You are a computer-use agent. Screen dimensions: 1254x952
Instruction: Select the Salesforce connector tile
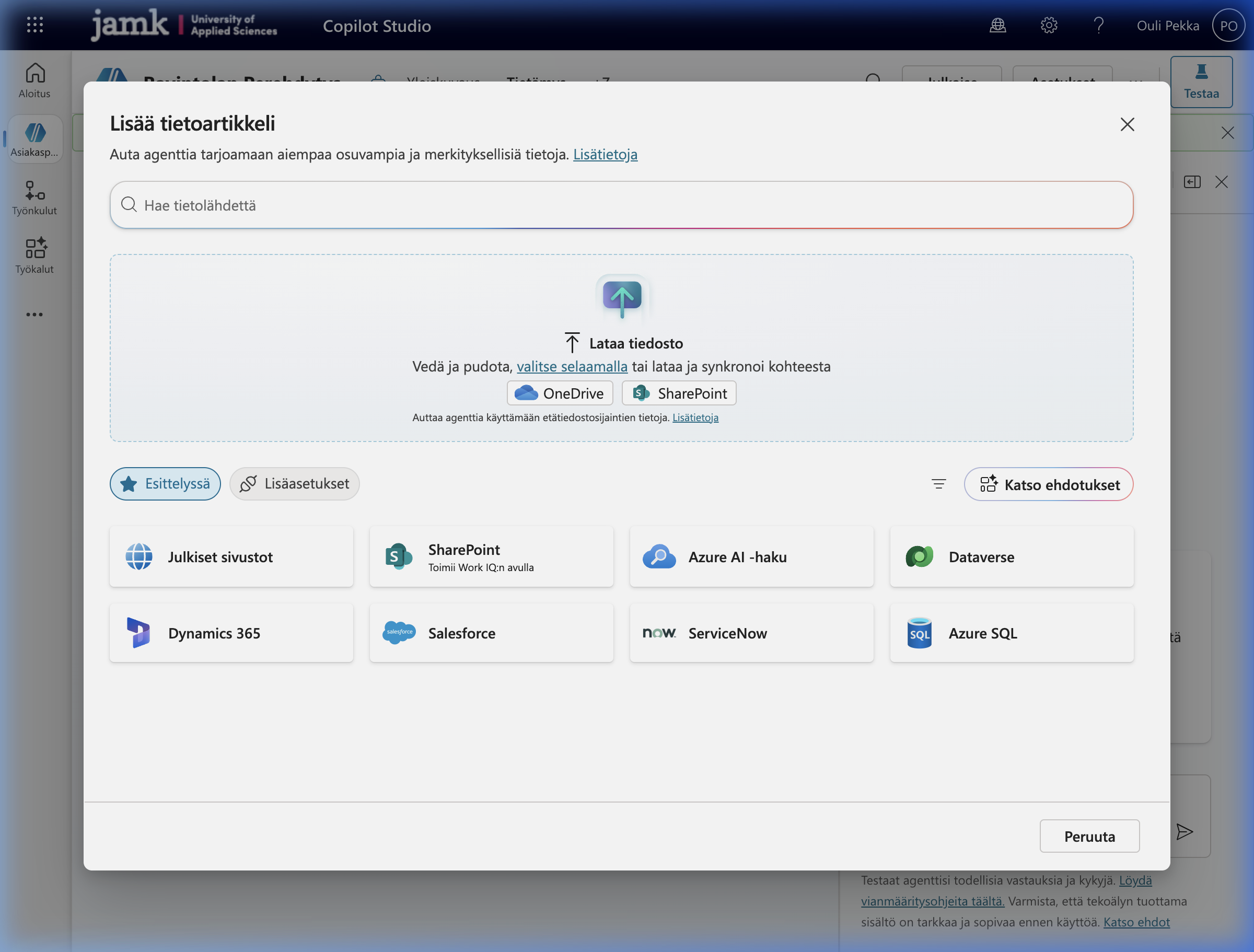tap(491, 633)
